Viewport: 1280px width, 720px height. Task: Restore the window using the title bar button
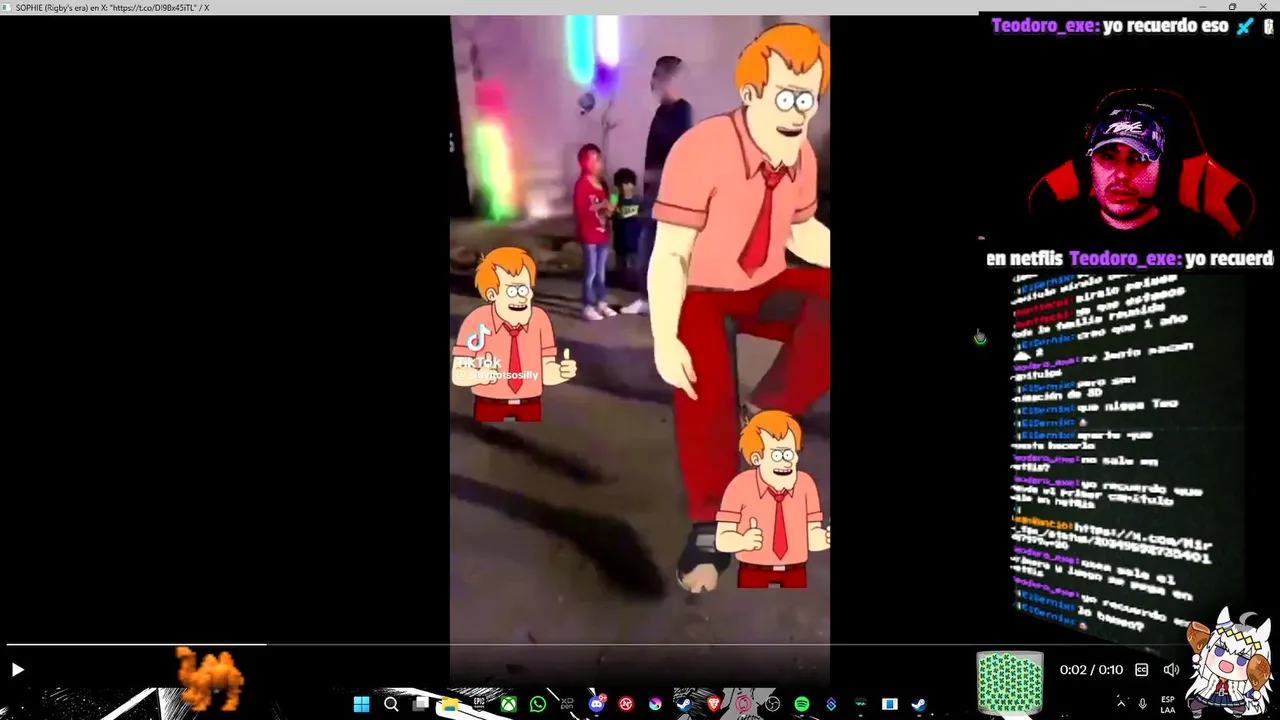click(1232, 7)
